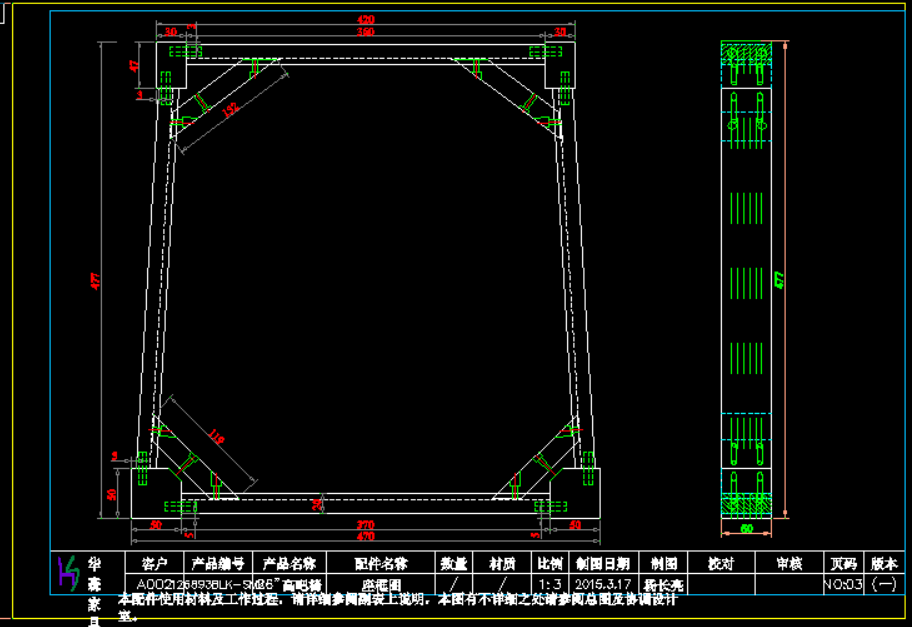
Task: Click the 477 dimension beside the side view
Action: (x=780, y=281)
